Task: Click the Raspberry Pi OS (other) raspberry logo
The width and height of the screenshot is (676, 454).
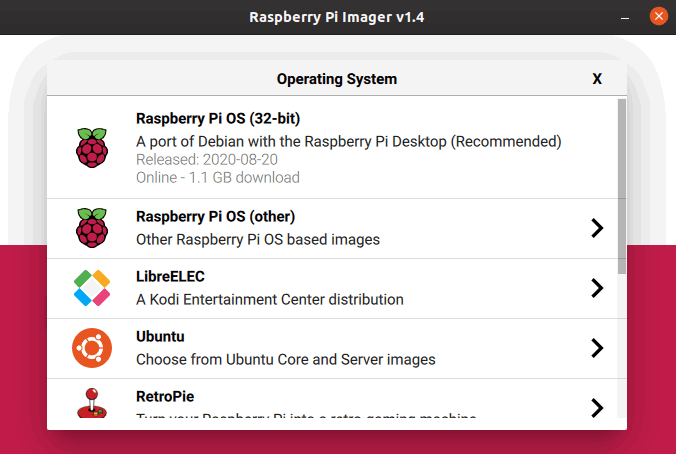Action: [x=92, y=228]
